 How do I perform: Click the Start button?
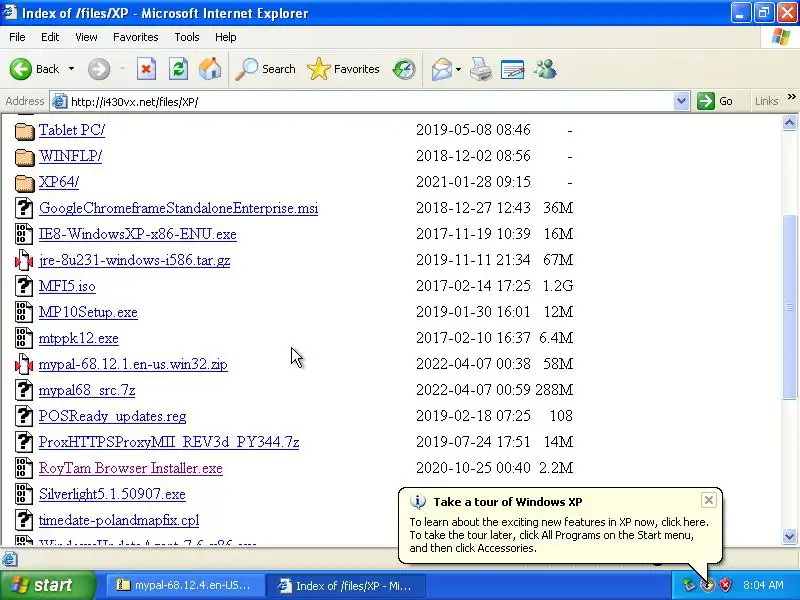coord(47,585)
